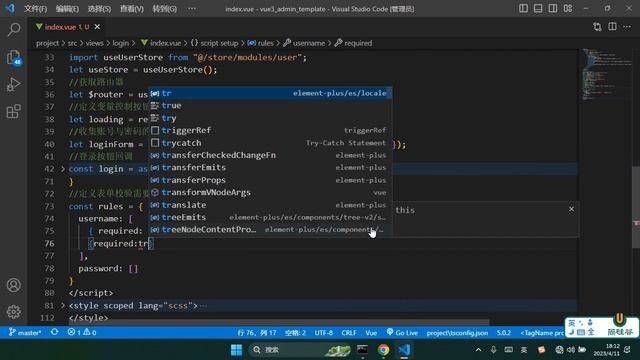Open Problems via errors and warnings count

pos(82,333)
